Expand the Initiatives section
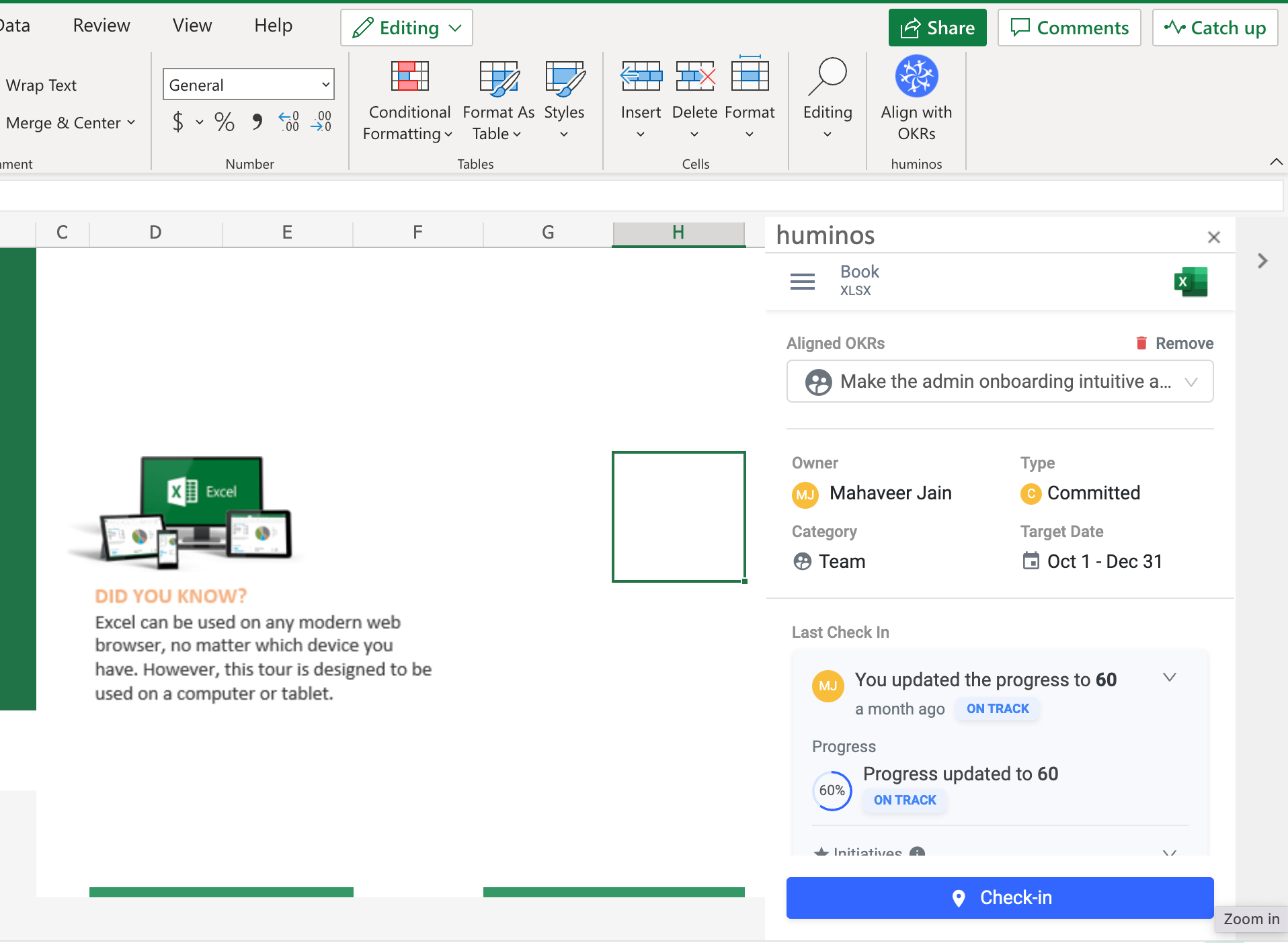This screenshot has width=1288, height=943. (x=1170, y=852)
